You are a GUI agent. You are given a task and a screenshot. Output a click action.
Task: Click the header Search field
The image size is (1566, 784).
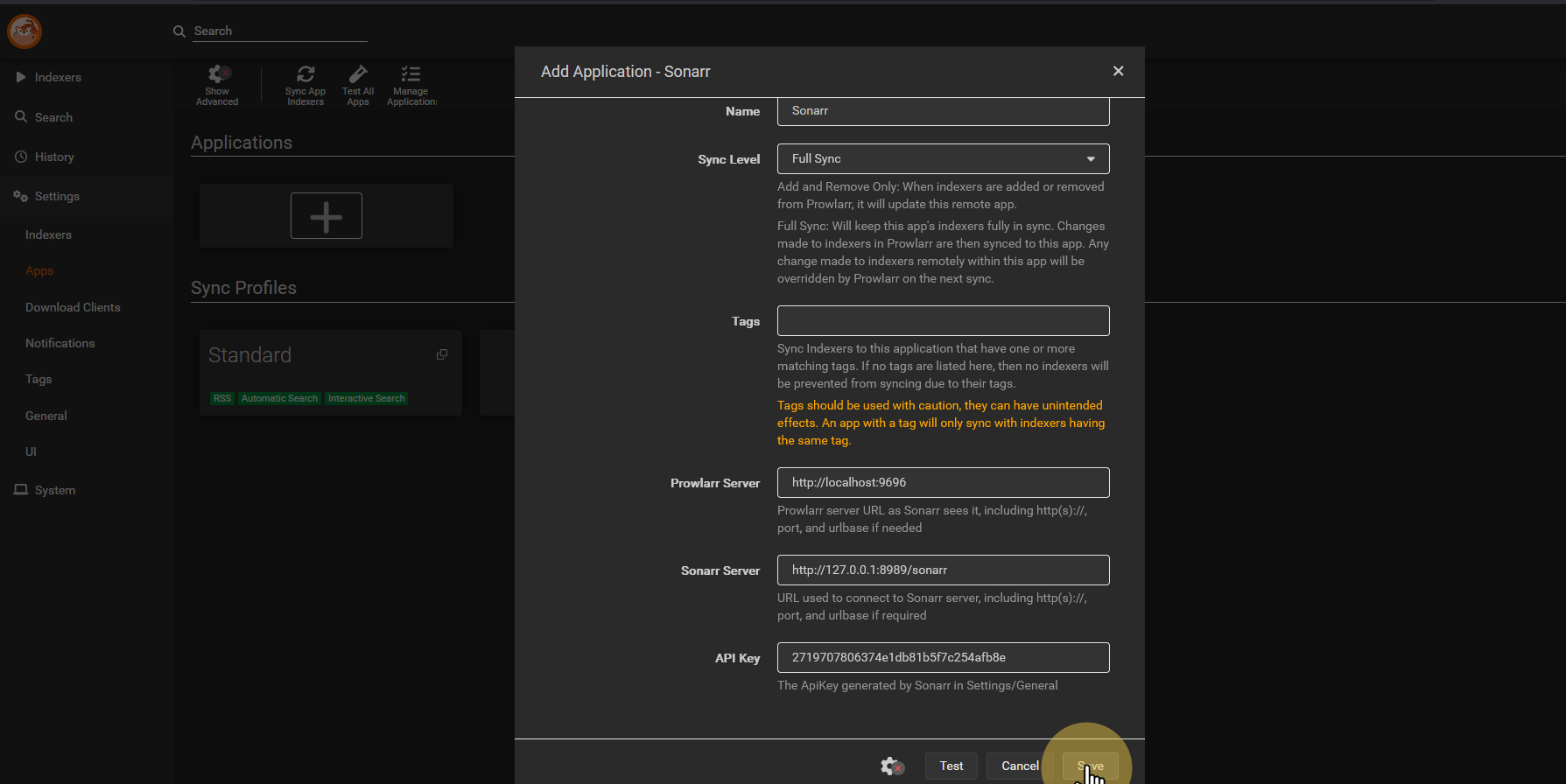coord(279,31)
